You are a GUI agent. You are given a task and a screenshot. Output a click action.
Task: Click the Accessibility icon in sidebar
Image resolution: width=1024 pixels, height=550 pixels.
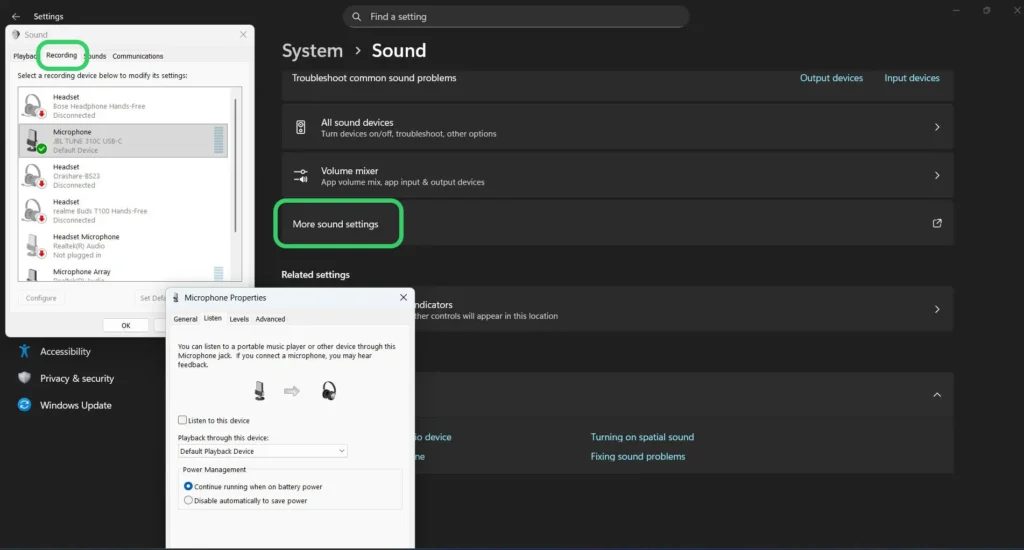(24, 351)
